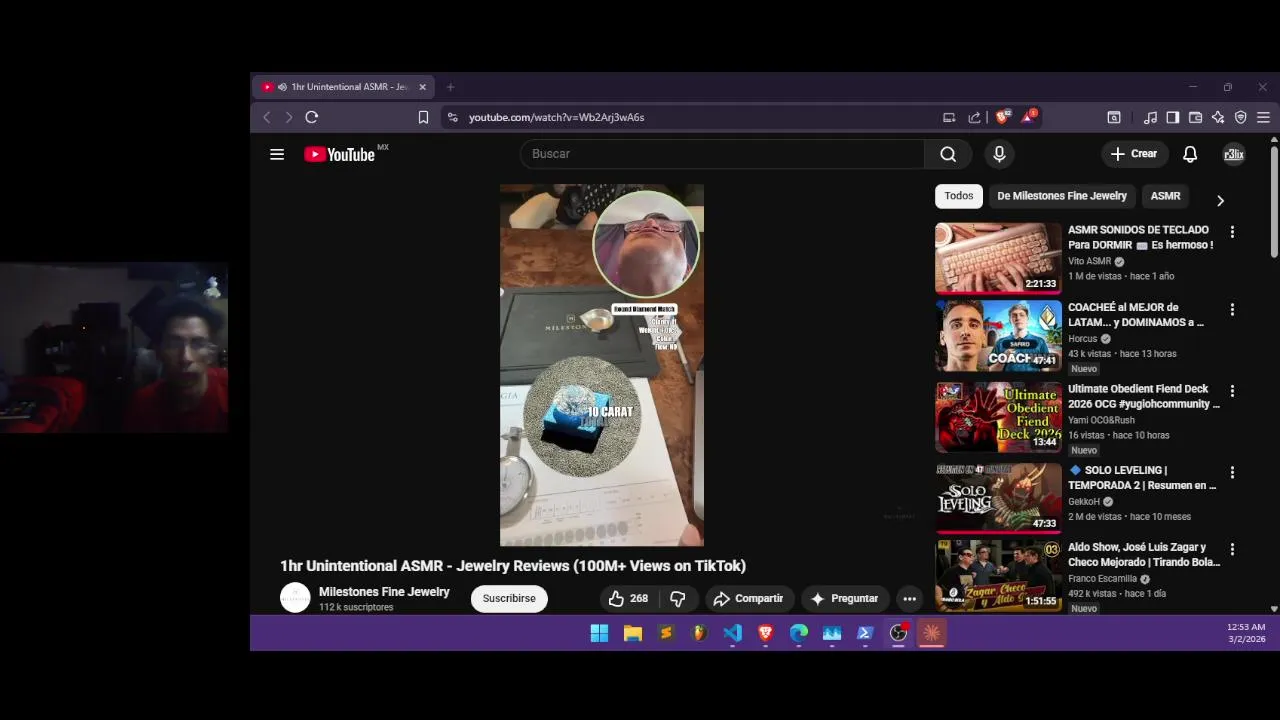Viewport: 1280px width, 720px height.
Task: View site information icon in address bar
Action: 452,117
